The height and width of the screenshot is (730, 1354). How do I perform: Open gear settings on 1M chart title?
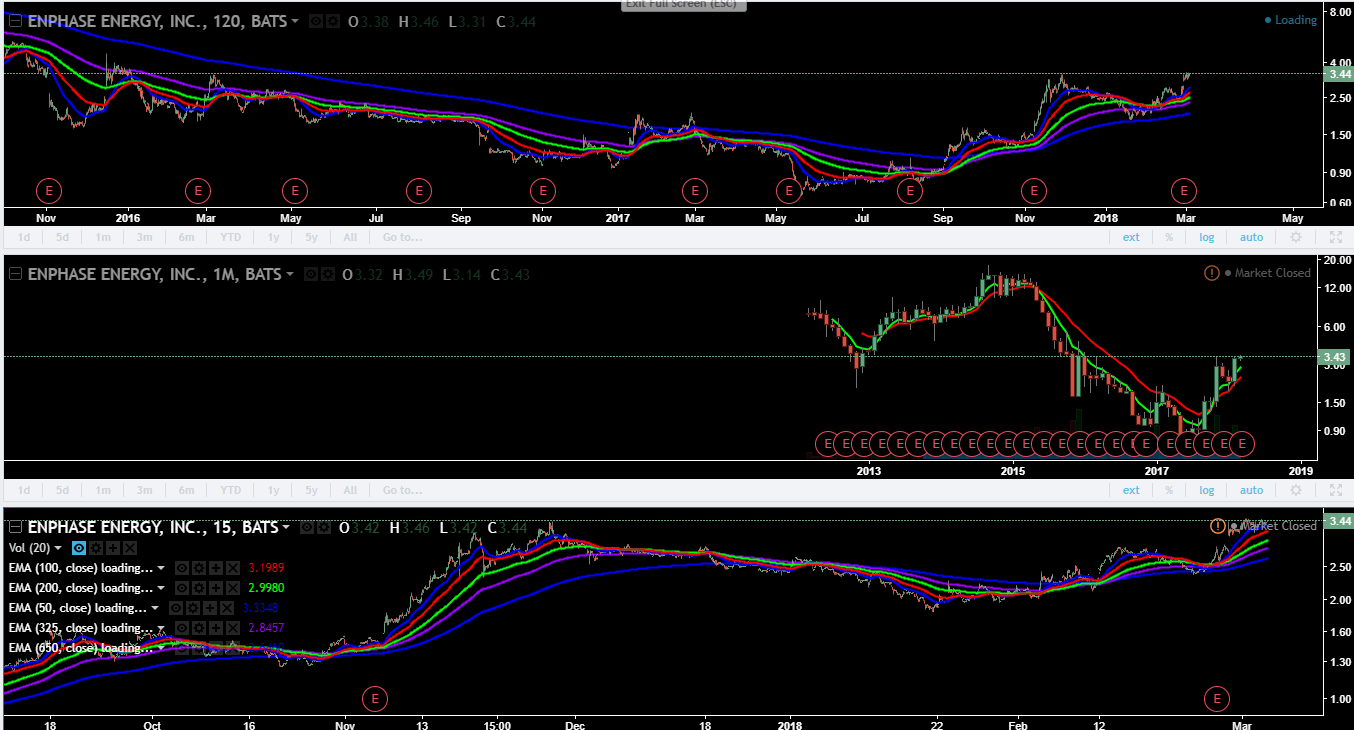click(x=327, y=274)
